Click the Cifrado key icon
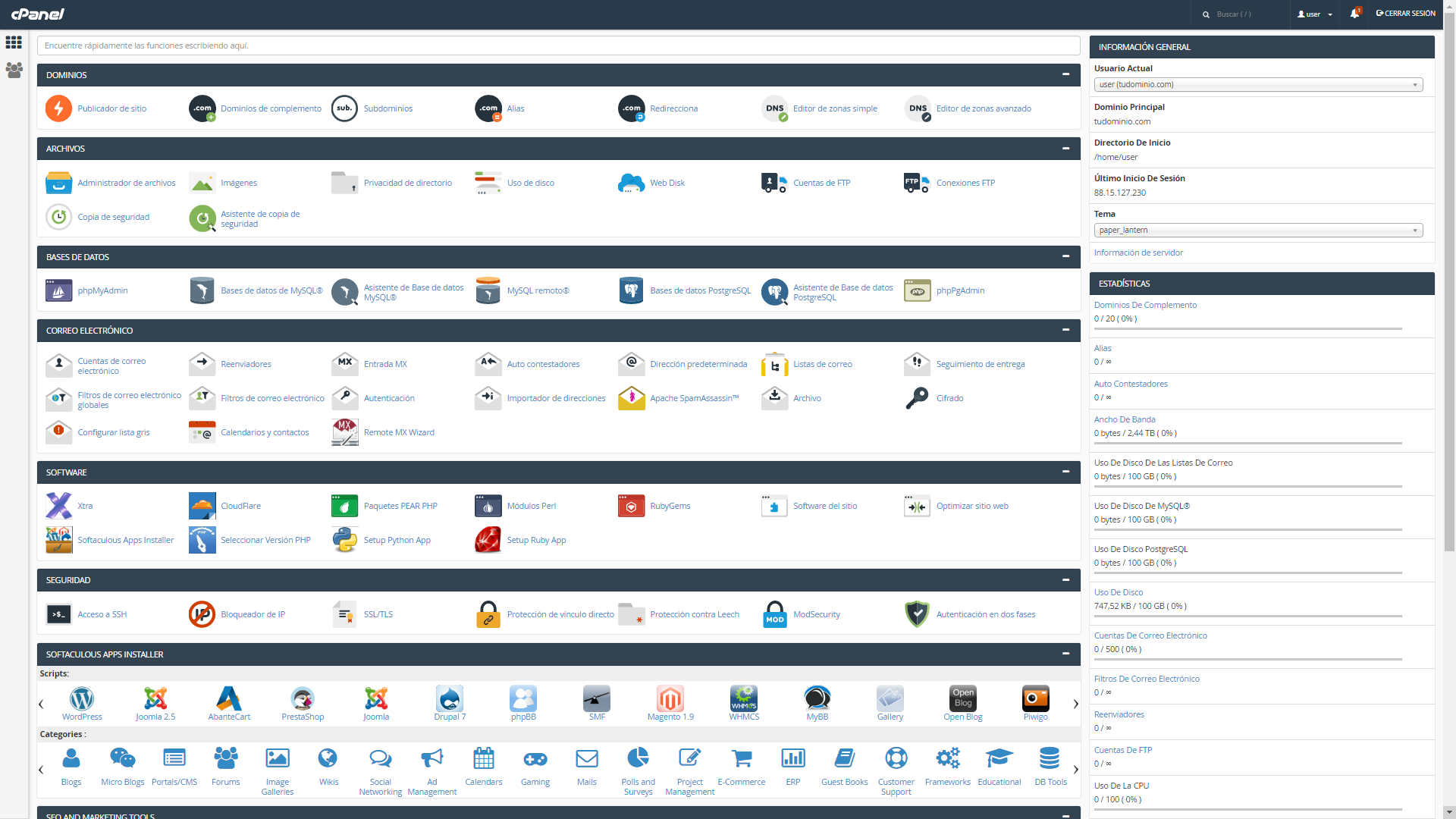1456x819 pixels. tap(918, 398)
